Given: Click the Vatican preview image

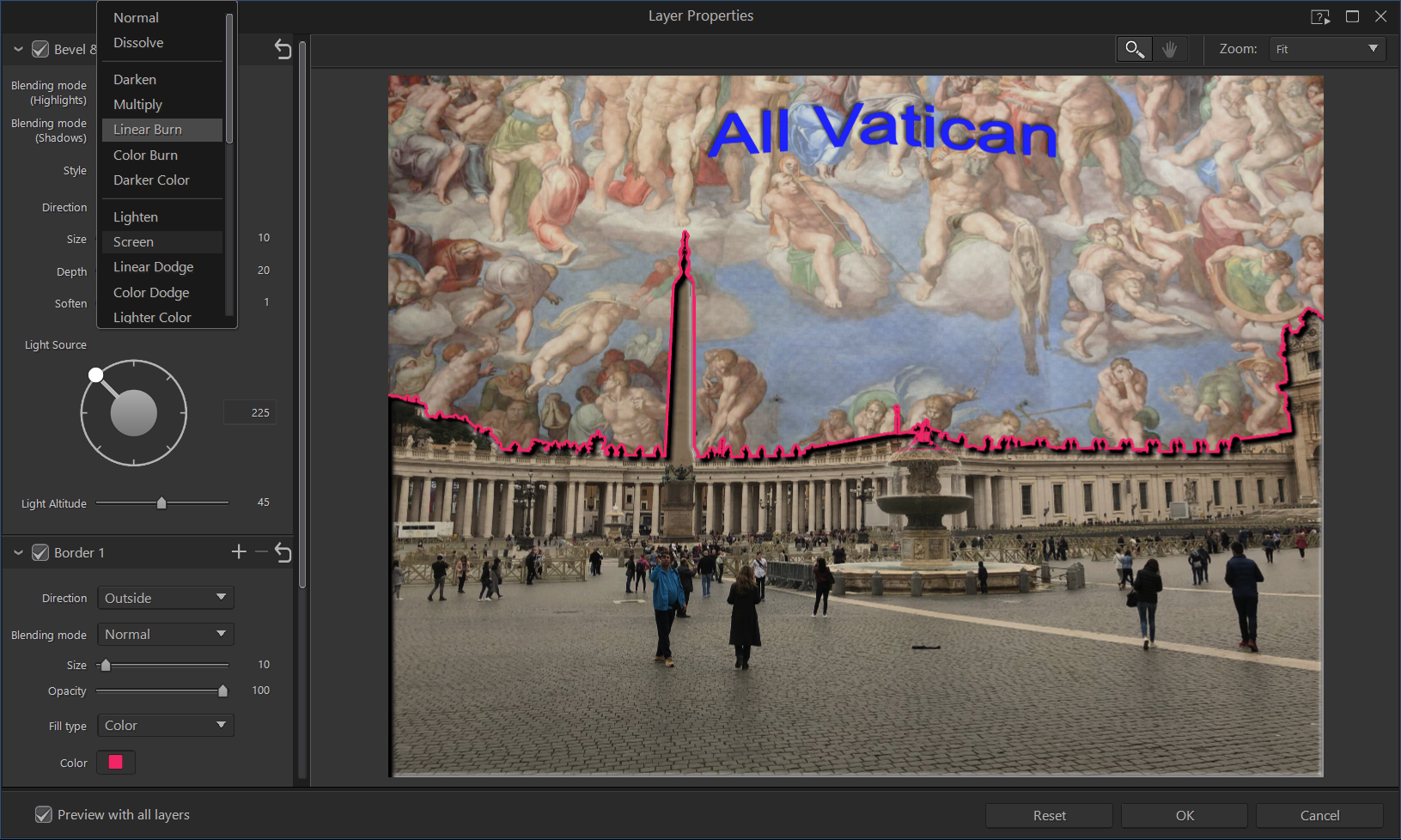Looking at the screenshot, I should (x=856, y=426).
